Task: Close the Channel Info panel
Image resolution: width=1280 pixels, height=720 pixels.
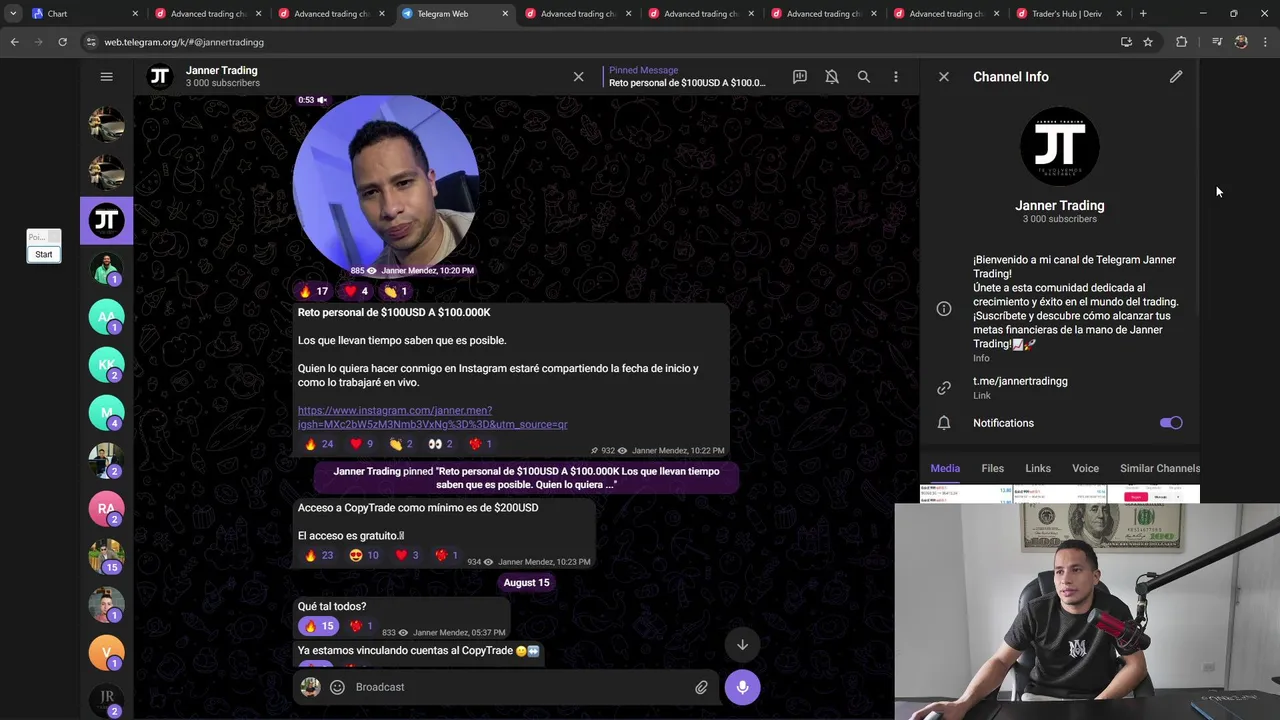Action: (x=943, y=76)
